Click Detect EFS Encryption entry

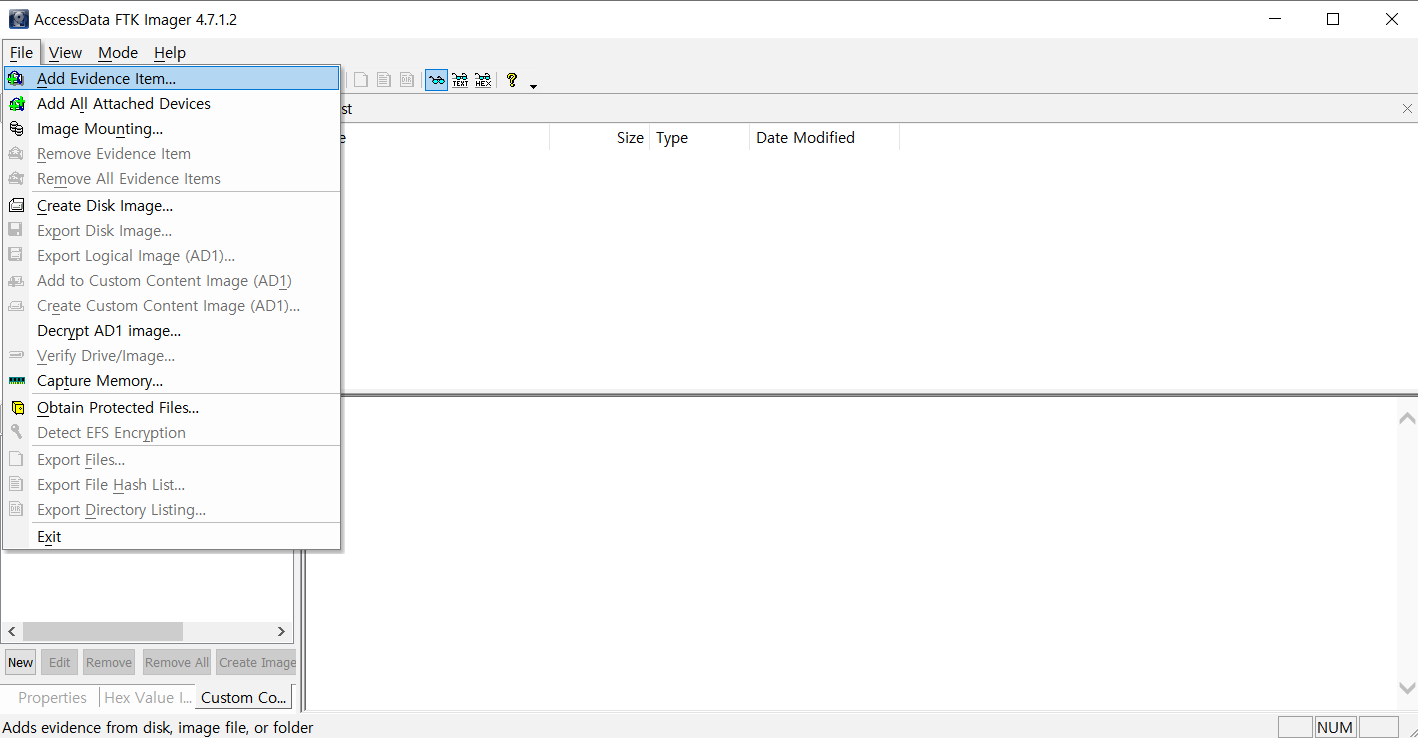[171, 432]
